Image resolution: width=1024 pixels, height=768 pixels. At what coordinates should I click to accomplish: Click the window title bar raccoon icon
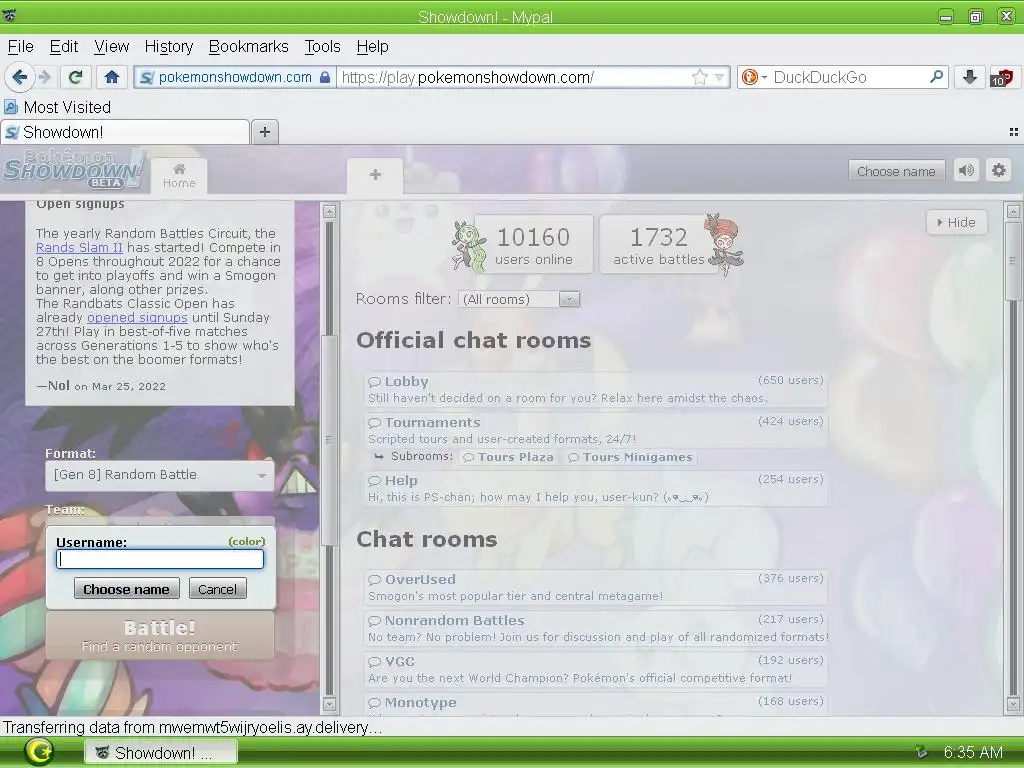pos(10,15)
